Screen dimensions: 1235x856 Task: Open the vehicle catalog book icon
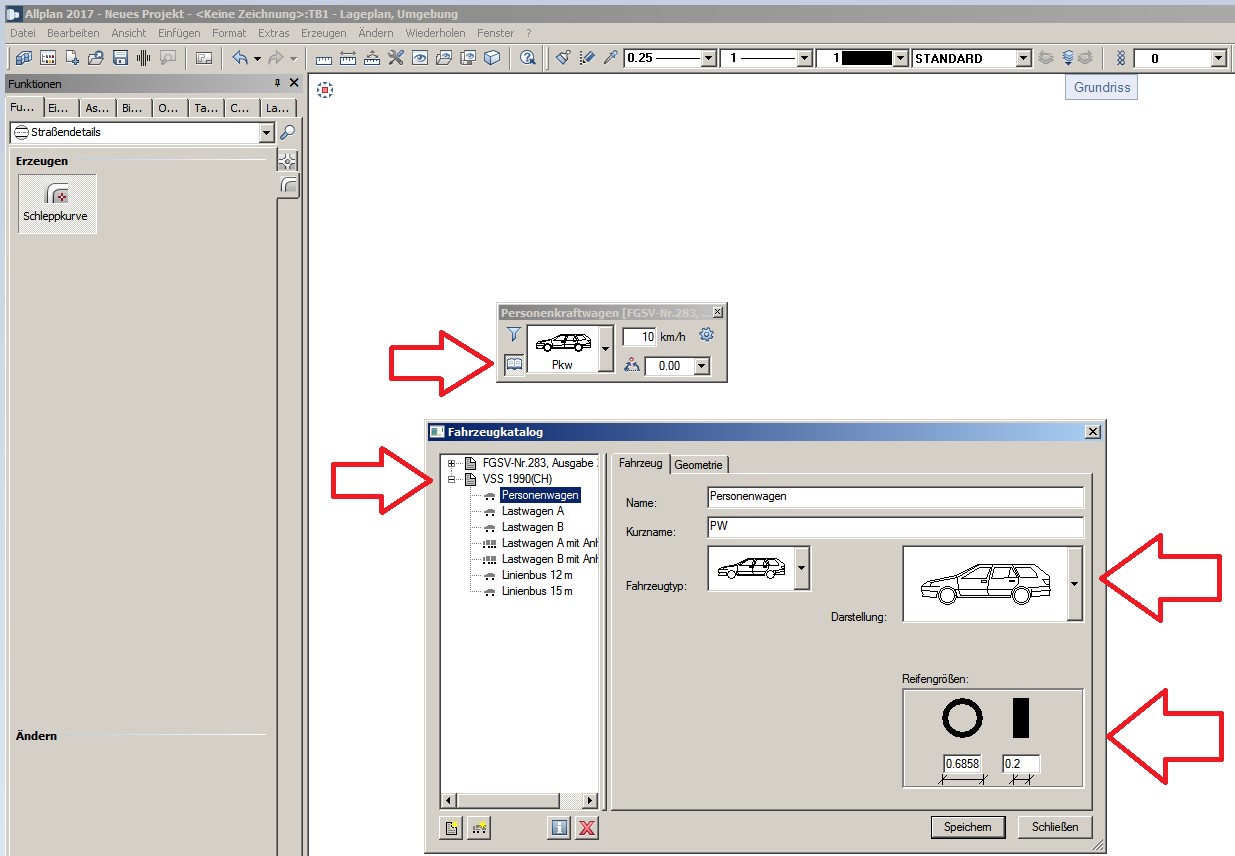(513, 366)
